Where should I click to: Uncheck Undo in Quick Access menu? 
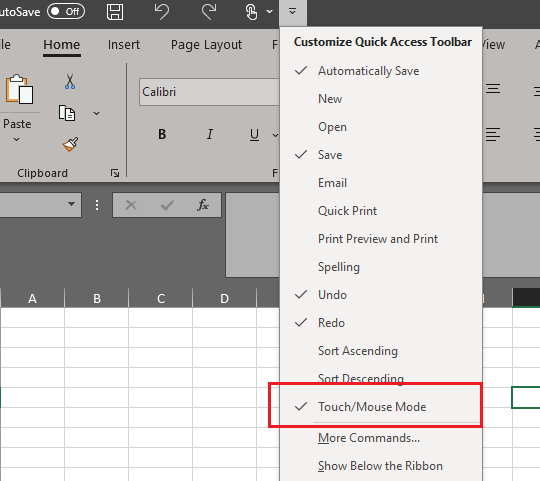(x=381, y=295)
